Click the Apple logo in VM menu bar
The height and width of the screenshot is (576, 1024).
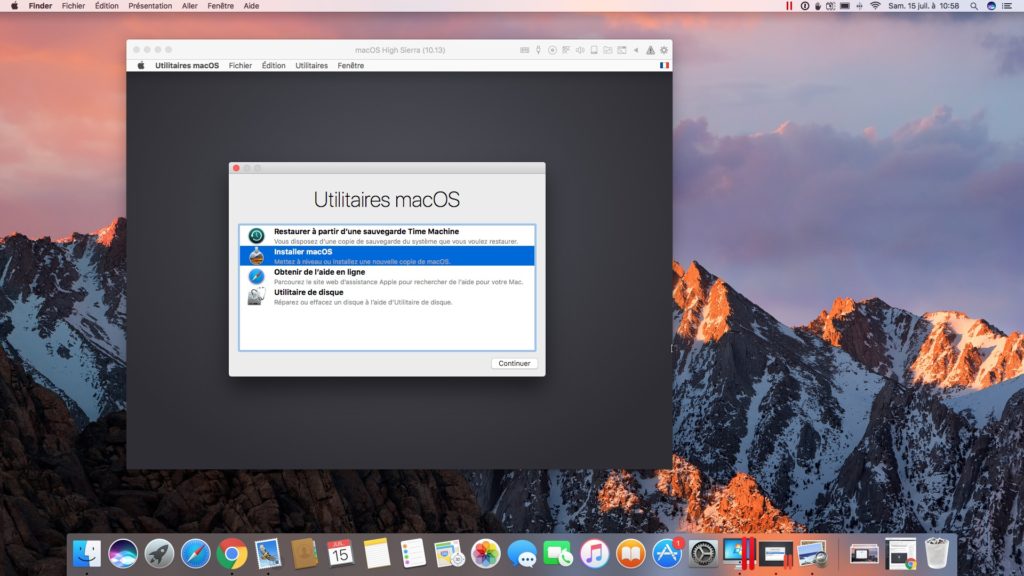point(140,65)
